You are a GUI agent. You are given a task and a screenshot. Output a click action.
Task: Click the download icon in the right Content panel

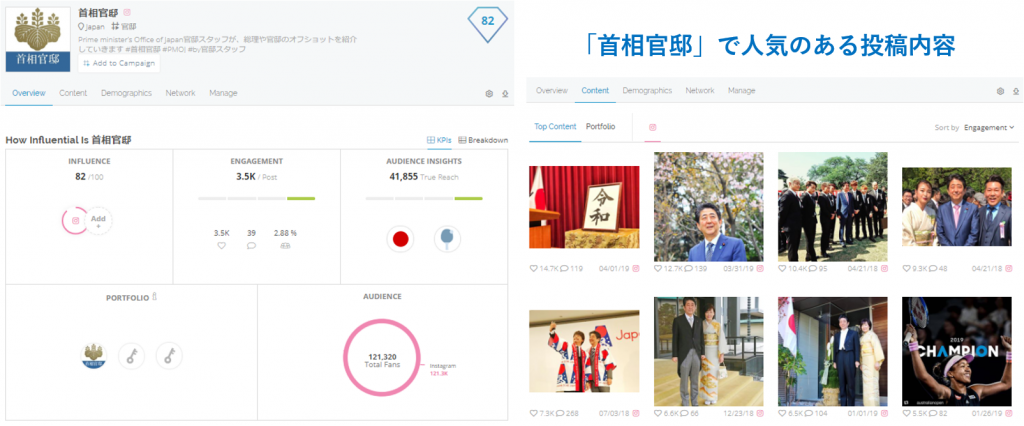coord(505,93)
